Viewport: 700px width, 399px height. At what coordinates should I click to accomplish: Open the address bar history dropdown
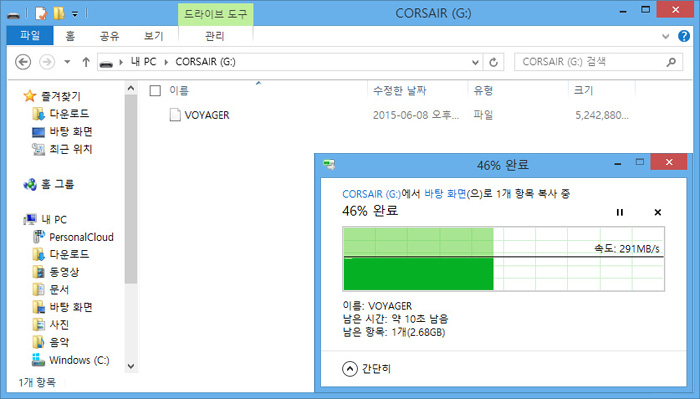[475, 62]
